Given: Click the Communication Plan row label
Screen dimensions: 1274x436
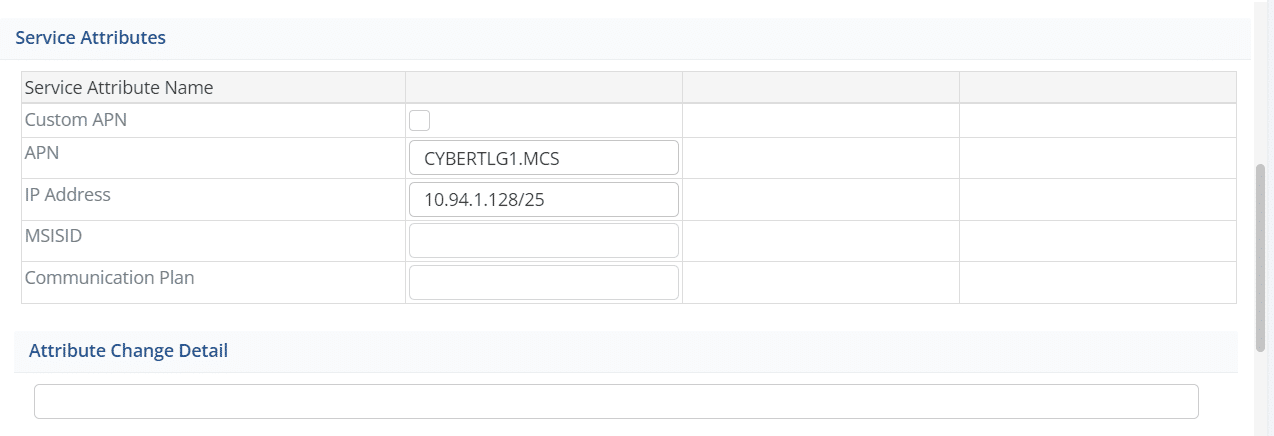Looking at the screenshot, I should (109, 278).
